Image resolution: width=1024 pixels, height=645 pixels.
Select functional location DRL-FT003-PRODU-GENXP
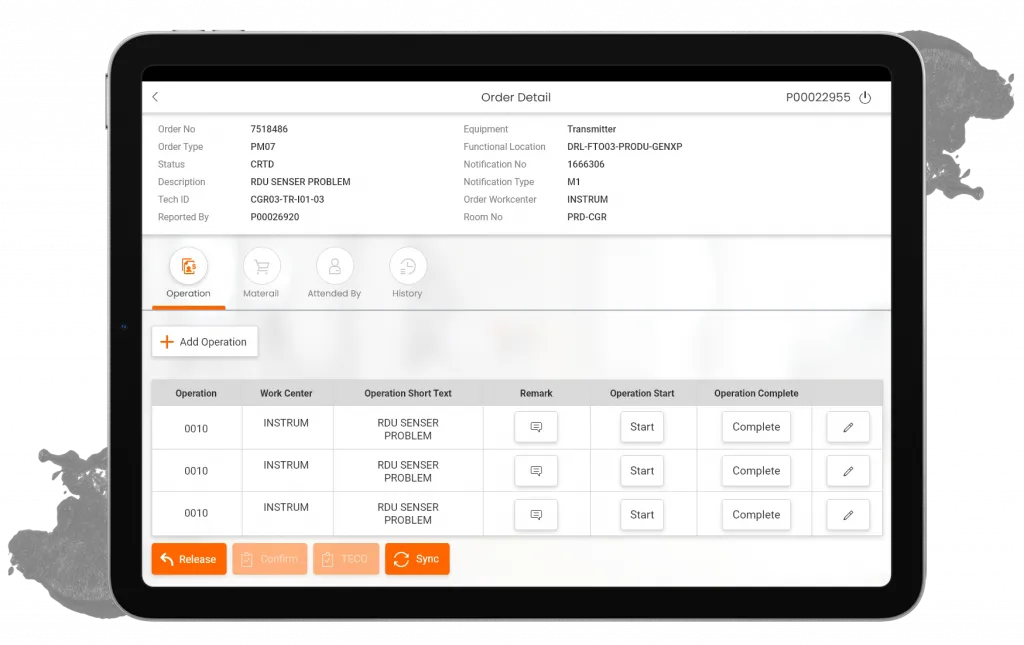pos(624,147)
